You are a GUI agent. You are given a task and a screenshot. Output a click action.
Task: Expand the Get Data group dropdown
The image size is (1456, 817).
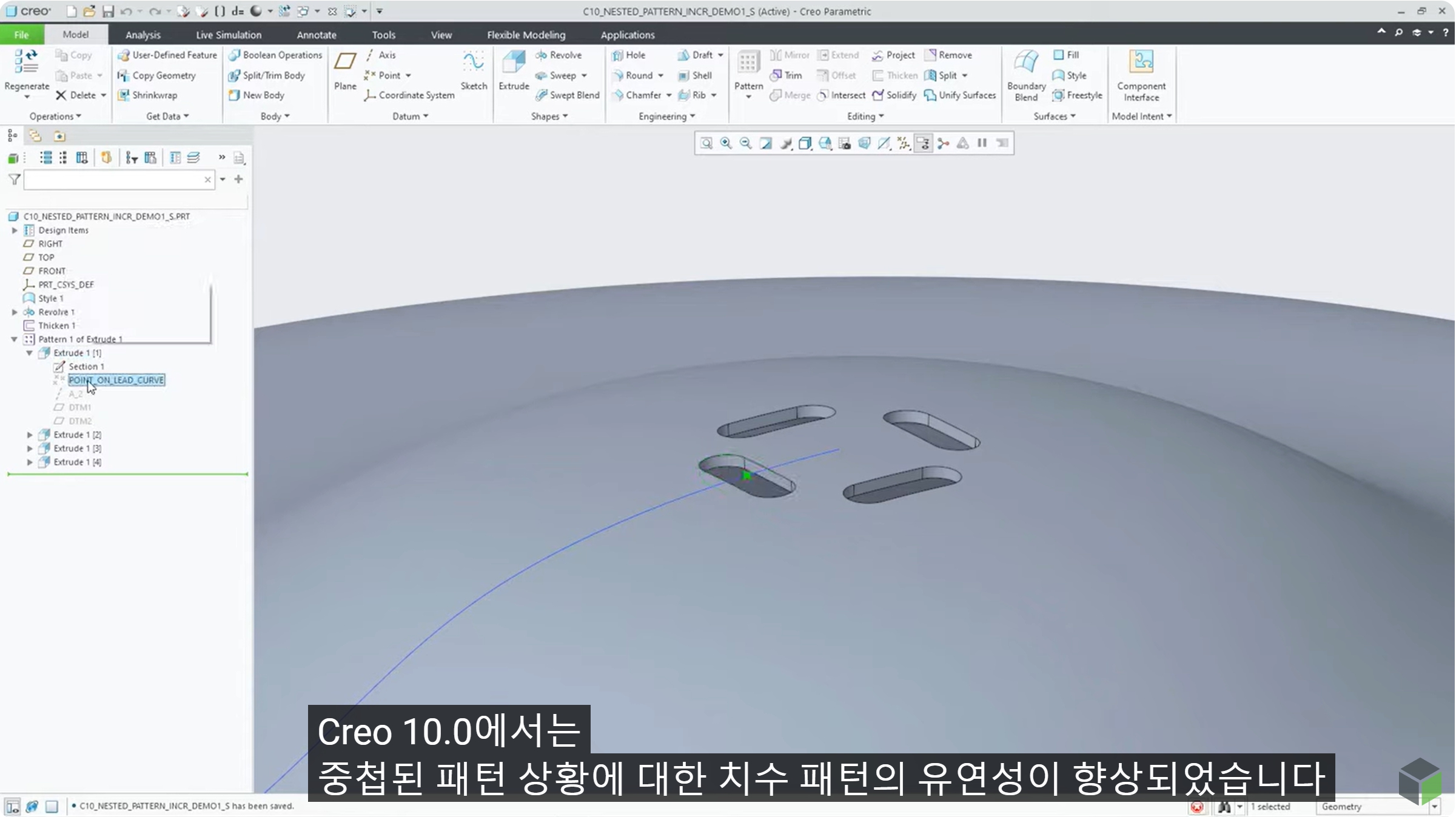click(167, 116)
